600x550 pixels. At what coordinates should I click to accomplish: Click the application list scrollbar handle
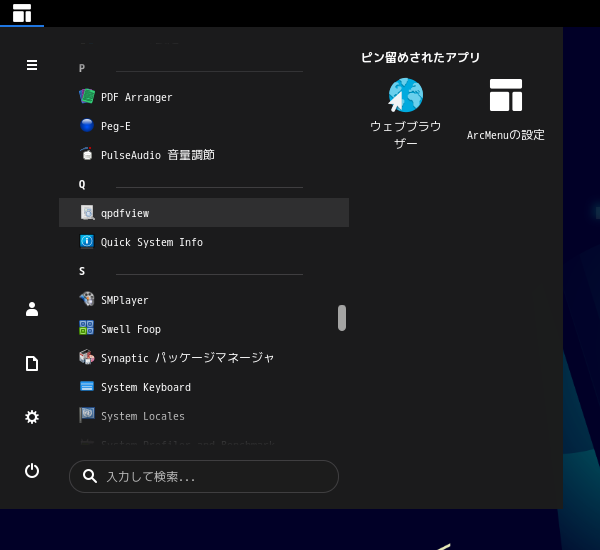(x=342, y=318)
